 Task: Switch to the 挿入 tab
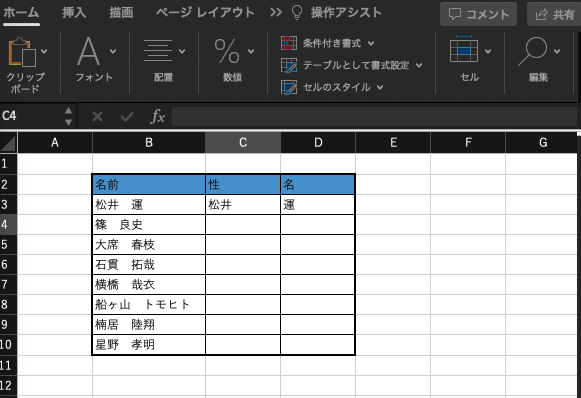pyautogui.click(x=74, y=13)
